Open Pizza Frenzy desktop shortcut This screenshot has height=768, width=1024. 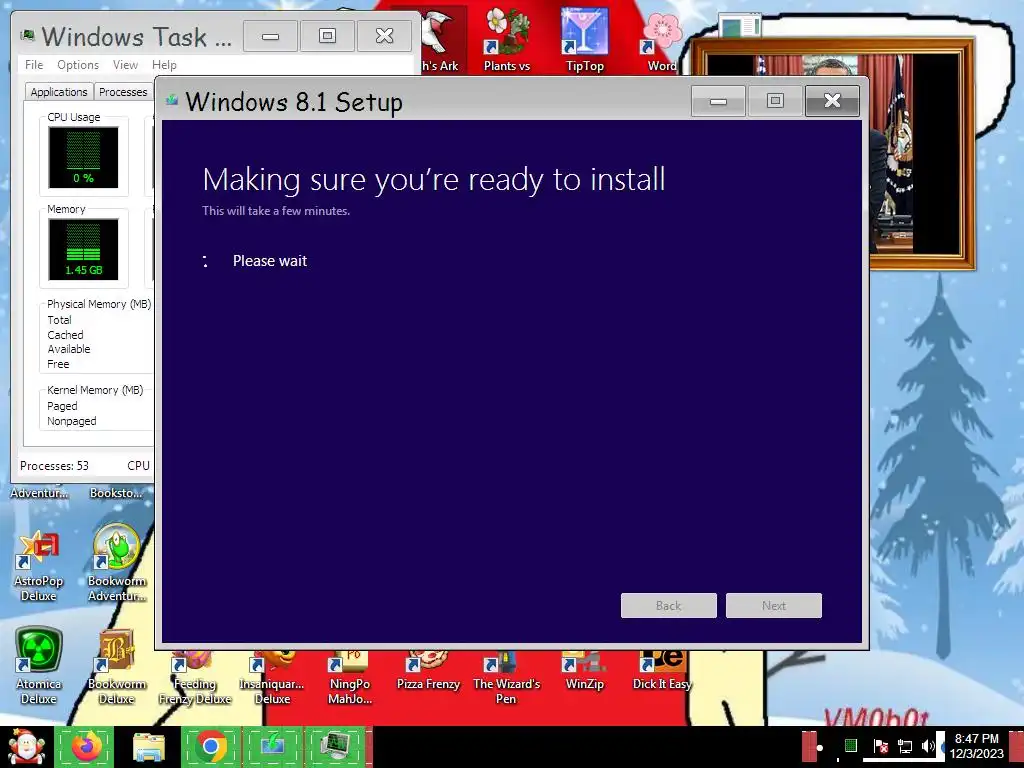[428, 671]
